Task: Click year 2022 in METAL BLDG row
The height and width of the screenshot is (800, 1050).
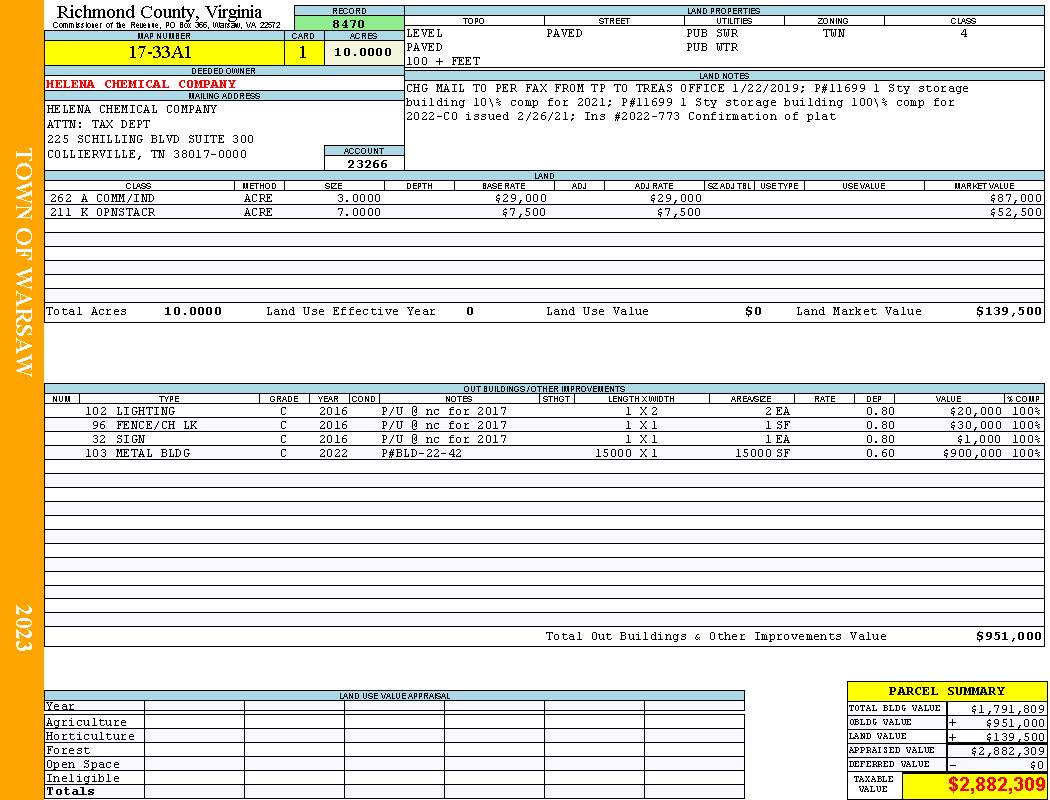Action: click(x=333, y=453)
